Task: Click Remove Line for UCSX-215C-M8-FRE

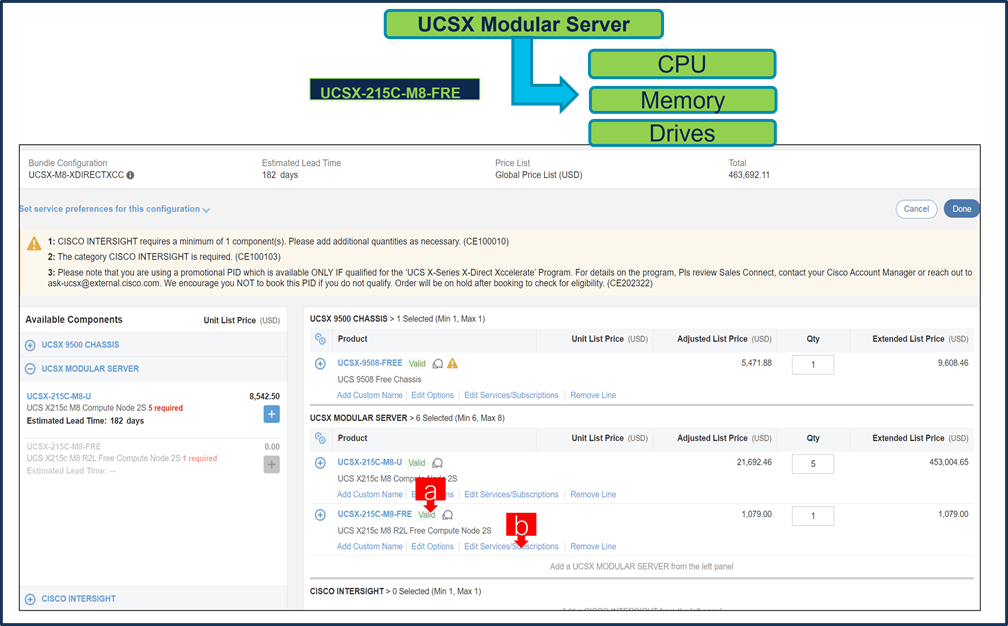Action: [x=593, y=546]
